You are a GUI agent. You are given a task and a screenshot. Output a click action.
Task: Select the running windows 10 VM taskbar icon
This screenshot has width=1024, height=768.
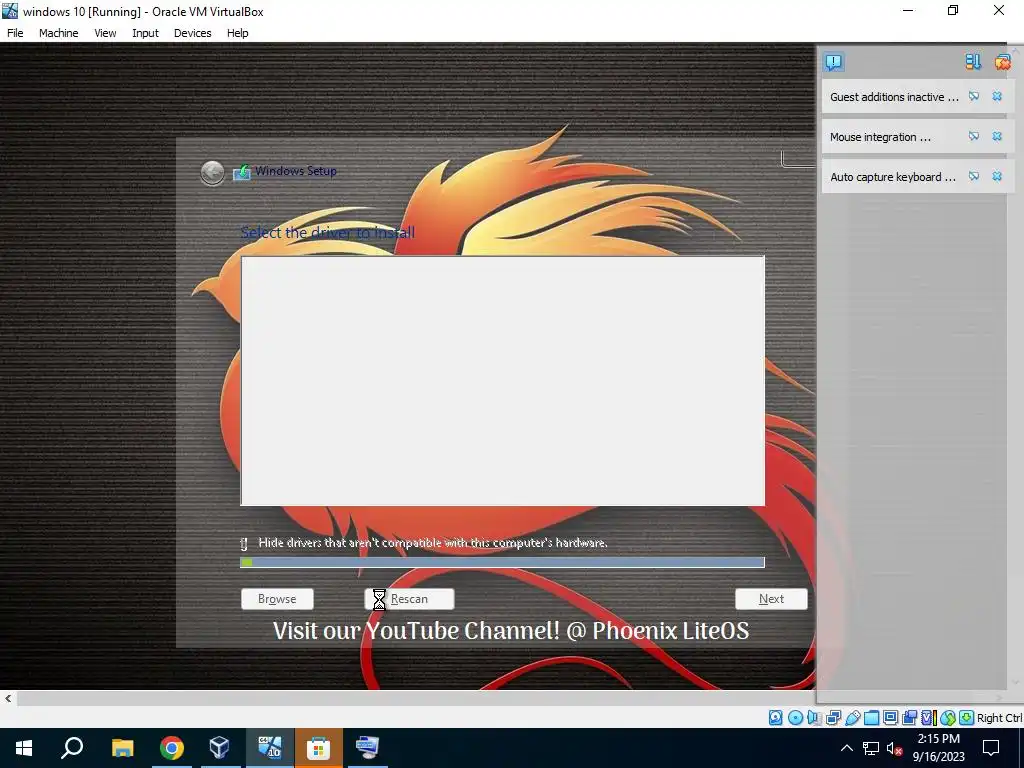269,748
